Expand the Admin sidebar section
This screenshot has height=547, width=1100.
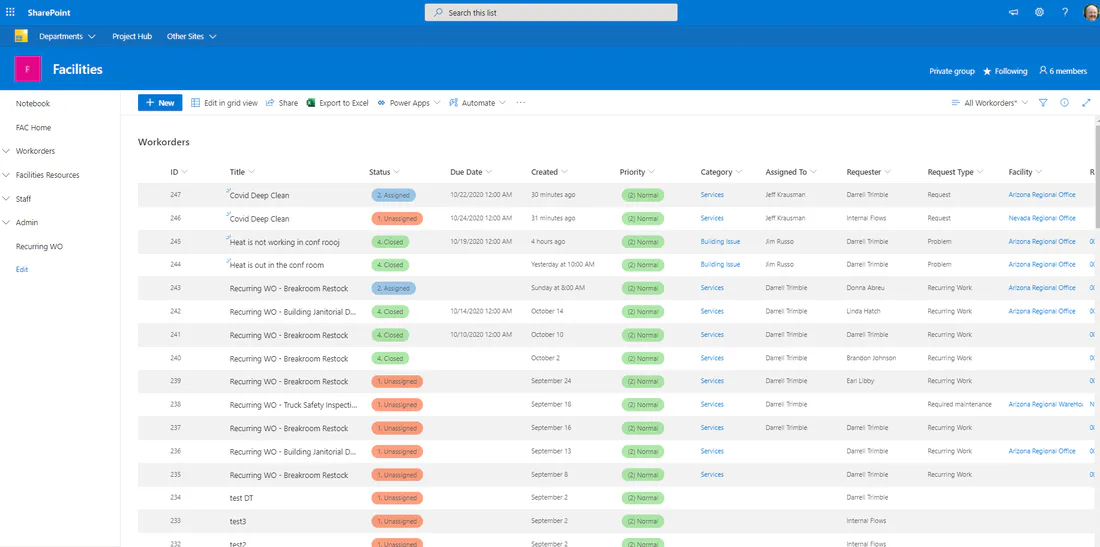click(6, 222)
